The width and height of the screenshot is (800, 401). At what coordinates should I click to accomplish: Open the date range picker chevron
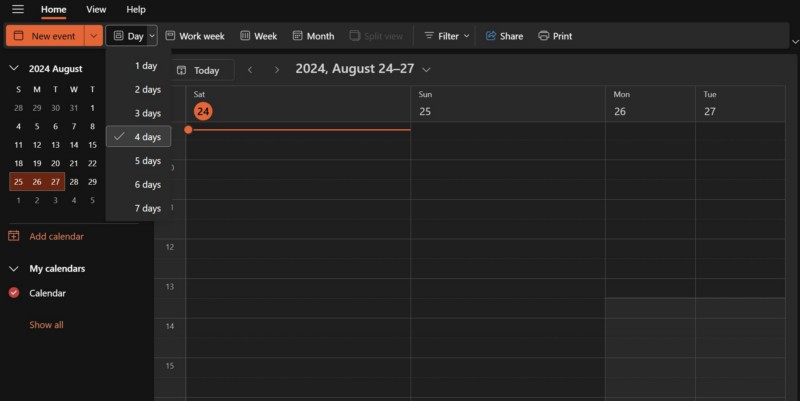(x=427, y=70)
